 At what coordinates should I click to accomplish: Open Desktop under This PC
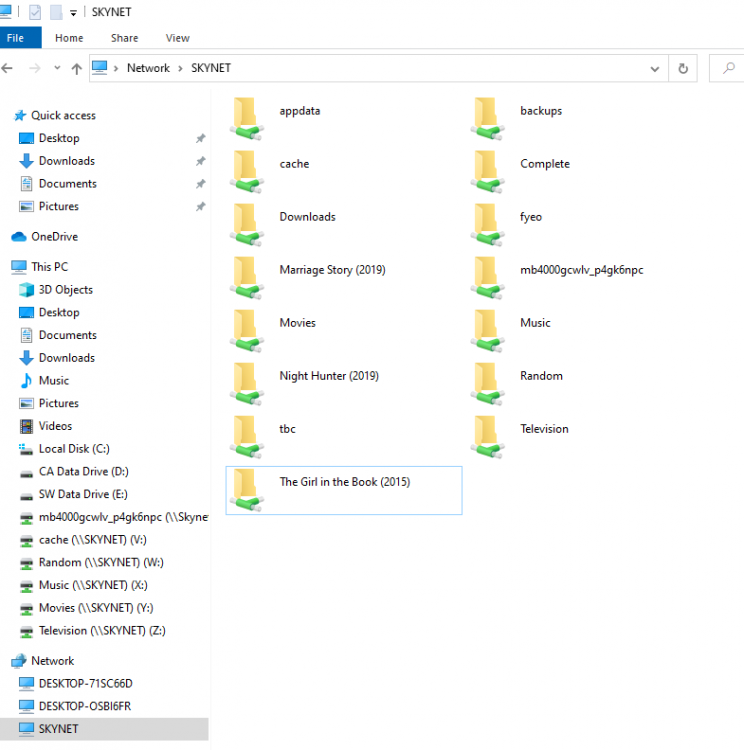point(59,313)
